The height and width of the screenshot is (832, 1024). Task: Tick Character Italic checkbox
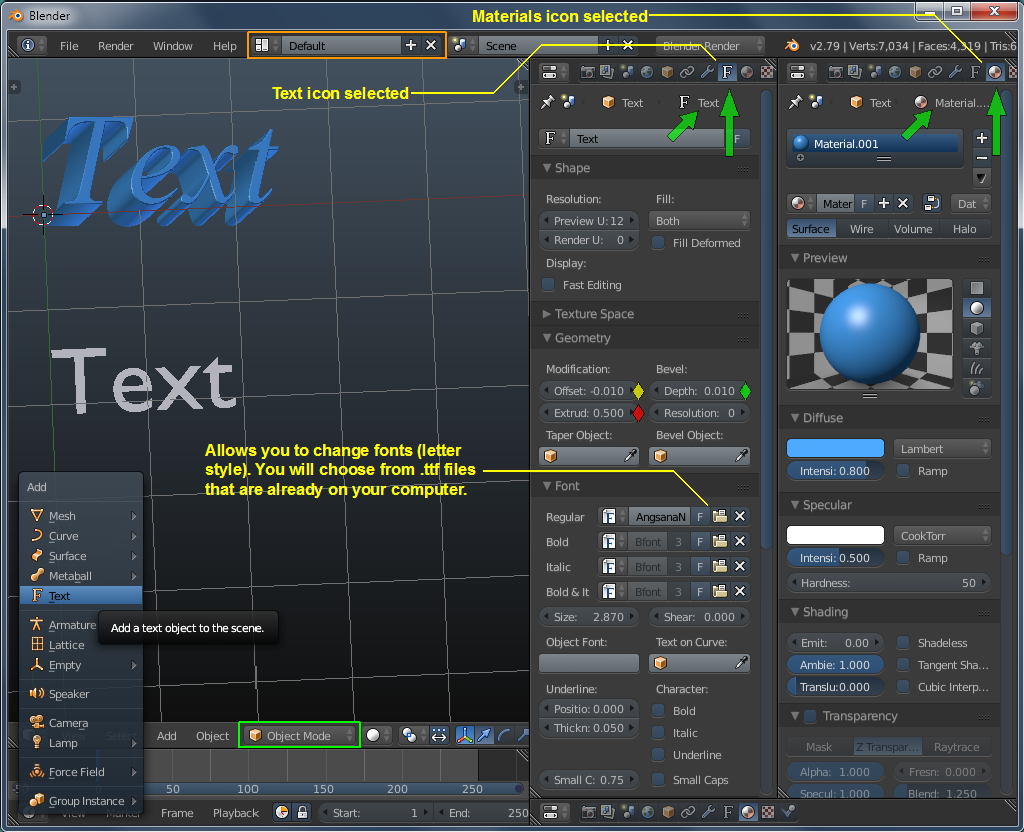coord(658,733)
